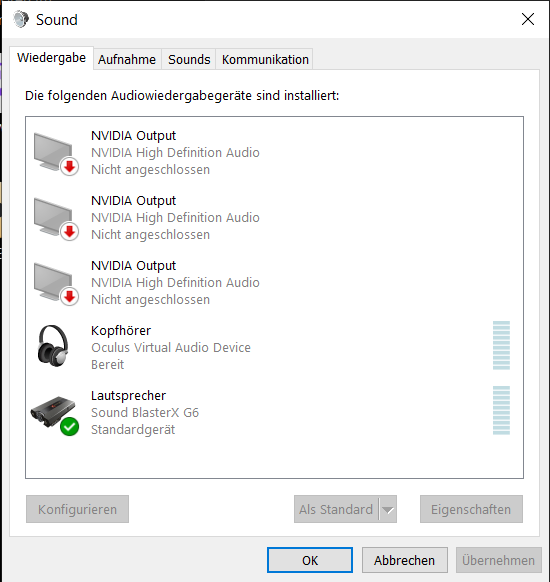
Task: Open the Aufnahme tab
Action: point(127,59)
